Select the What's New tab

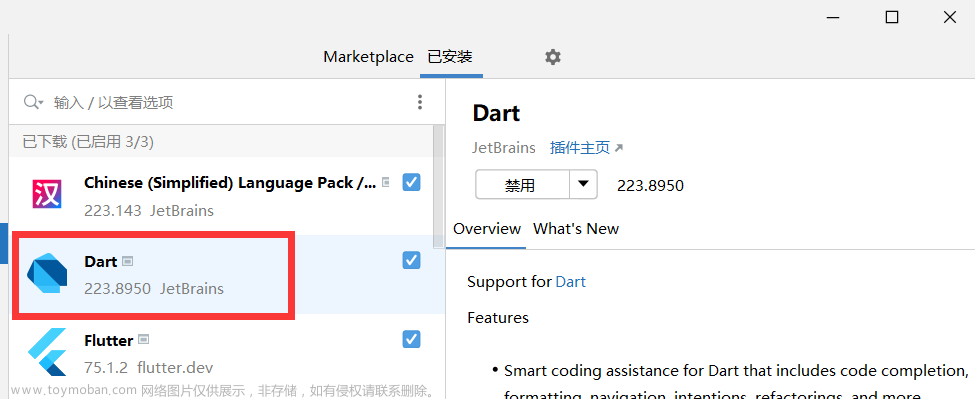576,229
